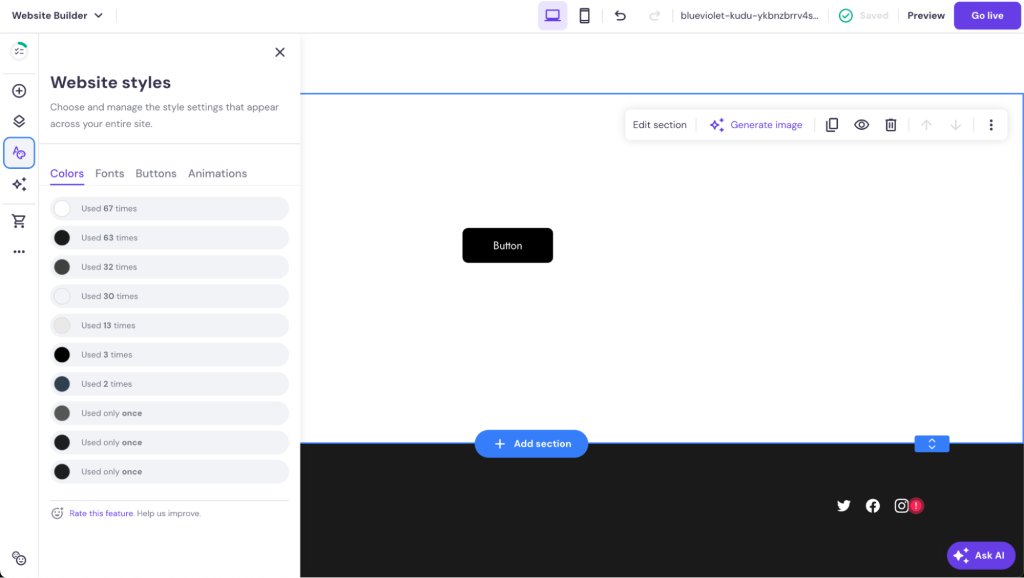
Task: Switch to desktop view
Action: pos(552,15)
